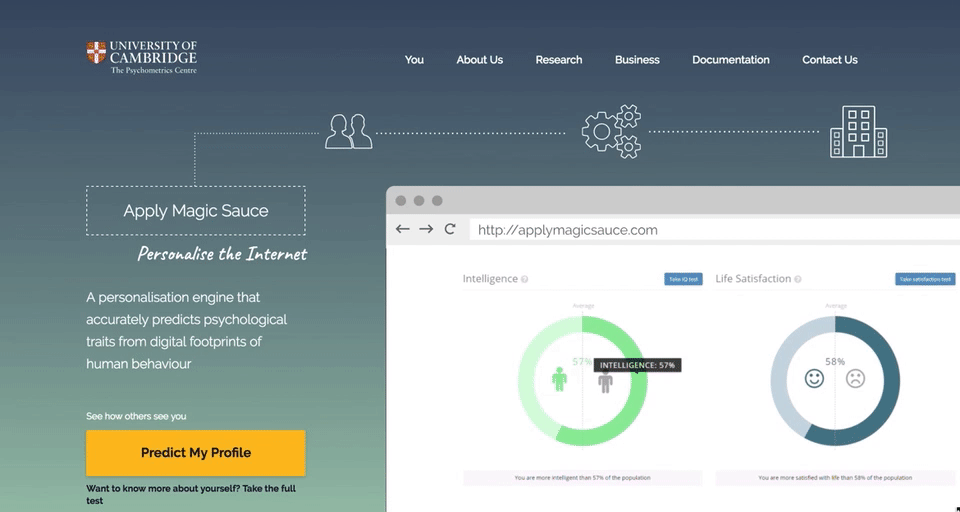Click the first grey window dot in mockup
Screen dimensions: 960x512
pos(401,201)
